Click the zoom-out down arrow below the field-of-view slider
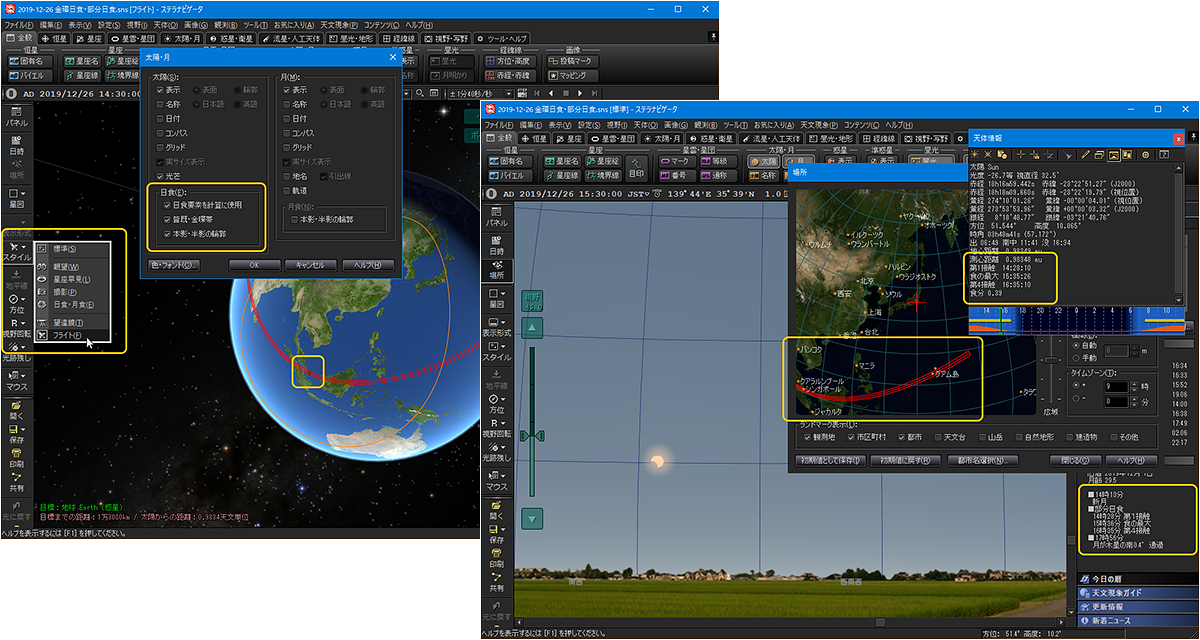This screenshot has width=1200, height=640. (534, 518)
